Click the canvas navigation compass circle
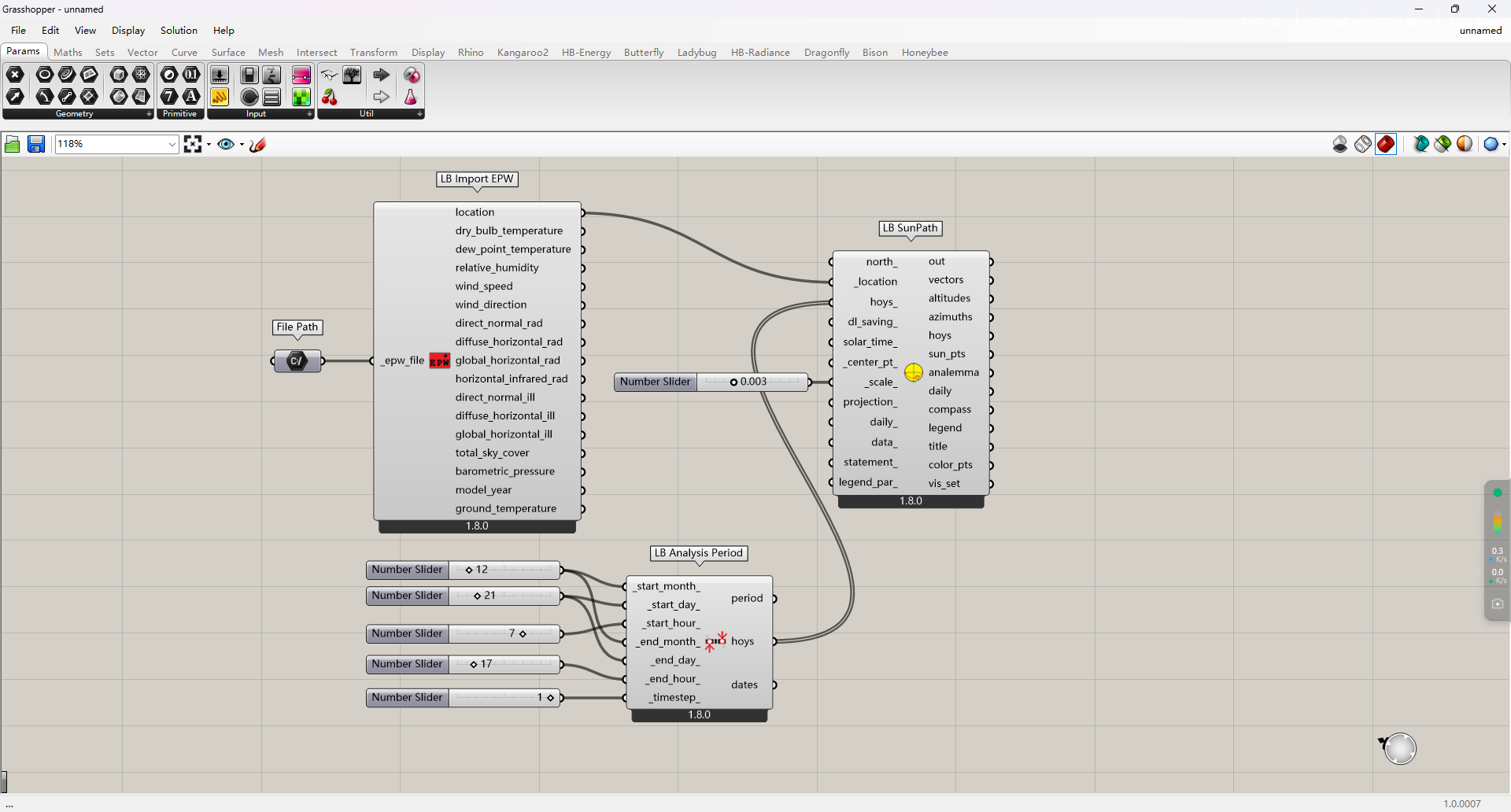The width and height of the screenshot is (1511, 812). point(1400,748)
